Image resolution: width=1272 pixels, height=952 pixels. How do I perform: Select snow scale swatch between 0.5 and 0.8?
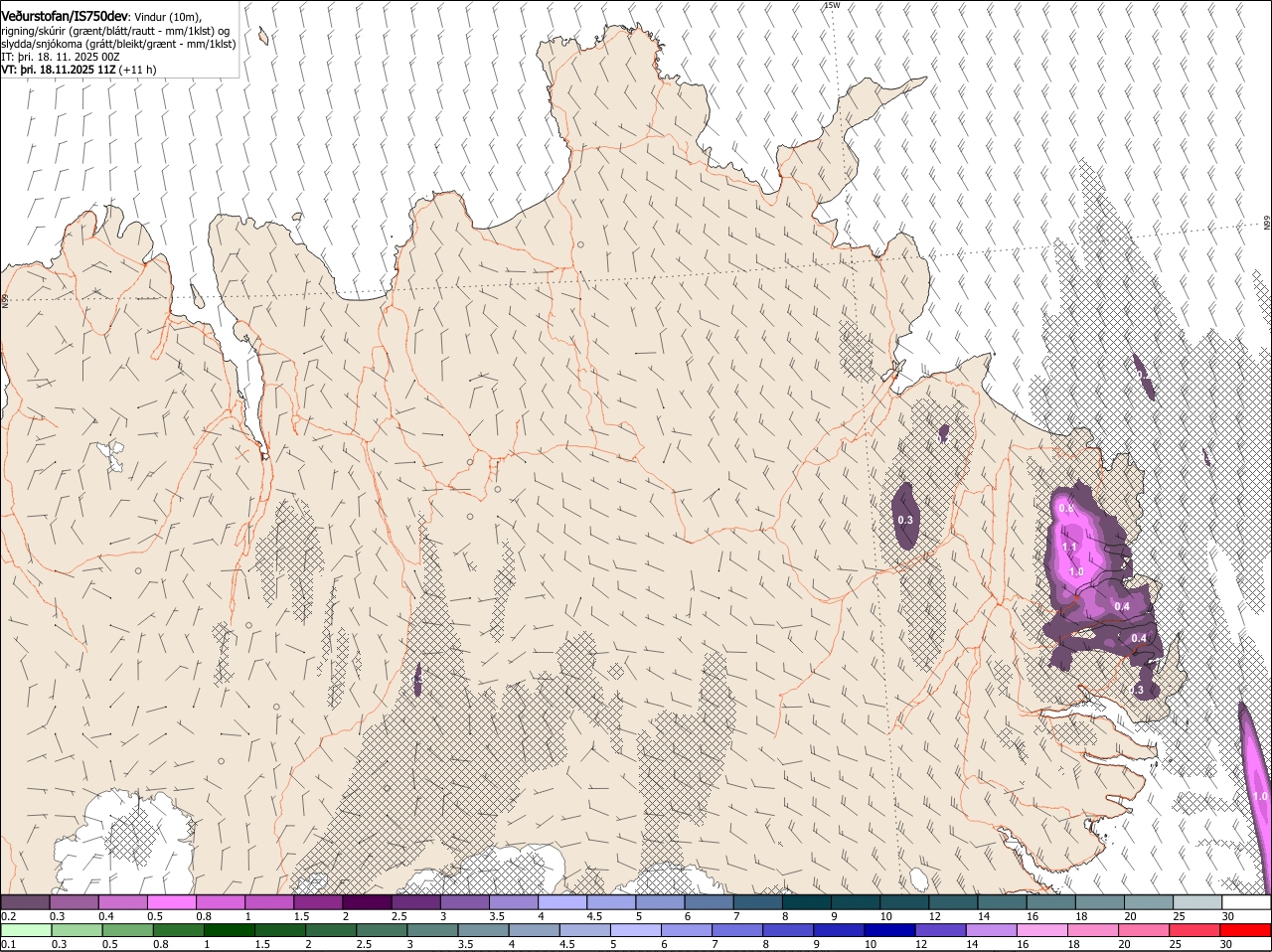tap(172, 902)
